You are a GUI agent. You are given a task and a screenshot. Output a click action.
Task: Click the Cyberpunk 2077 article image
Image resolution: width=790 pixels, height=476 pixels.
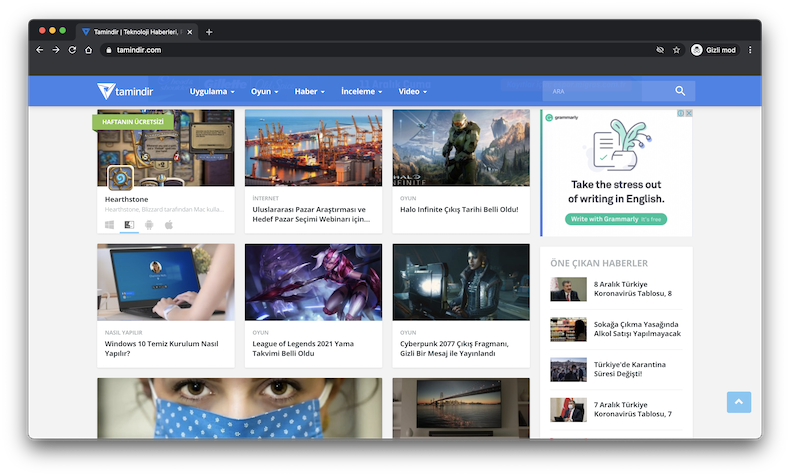pos(461,282)
